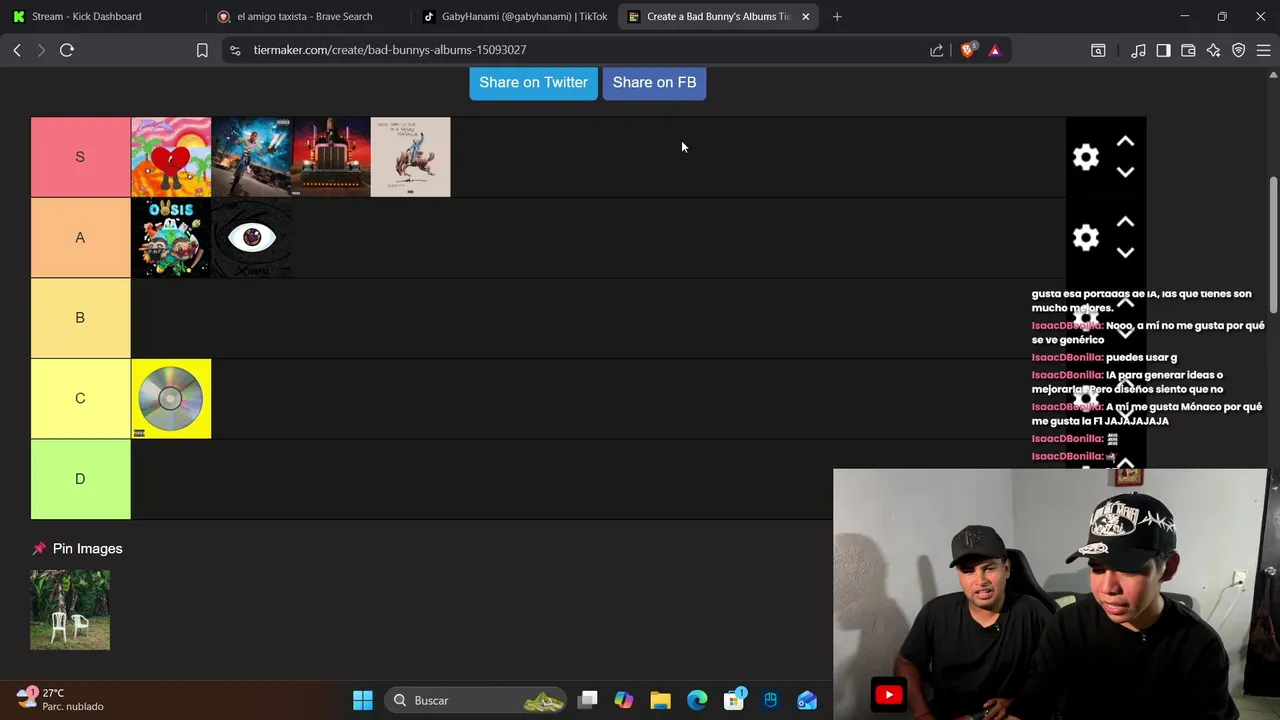Open Brave Shields lion icon

point(967,50)
